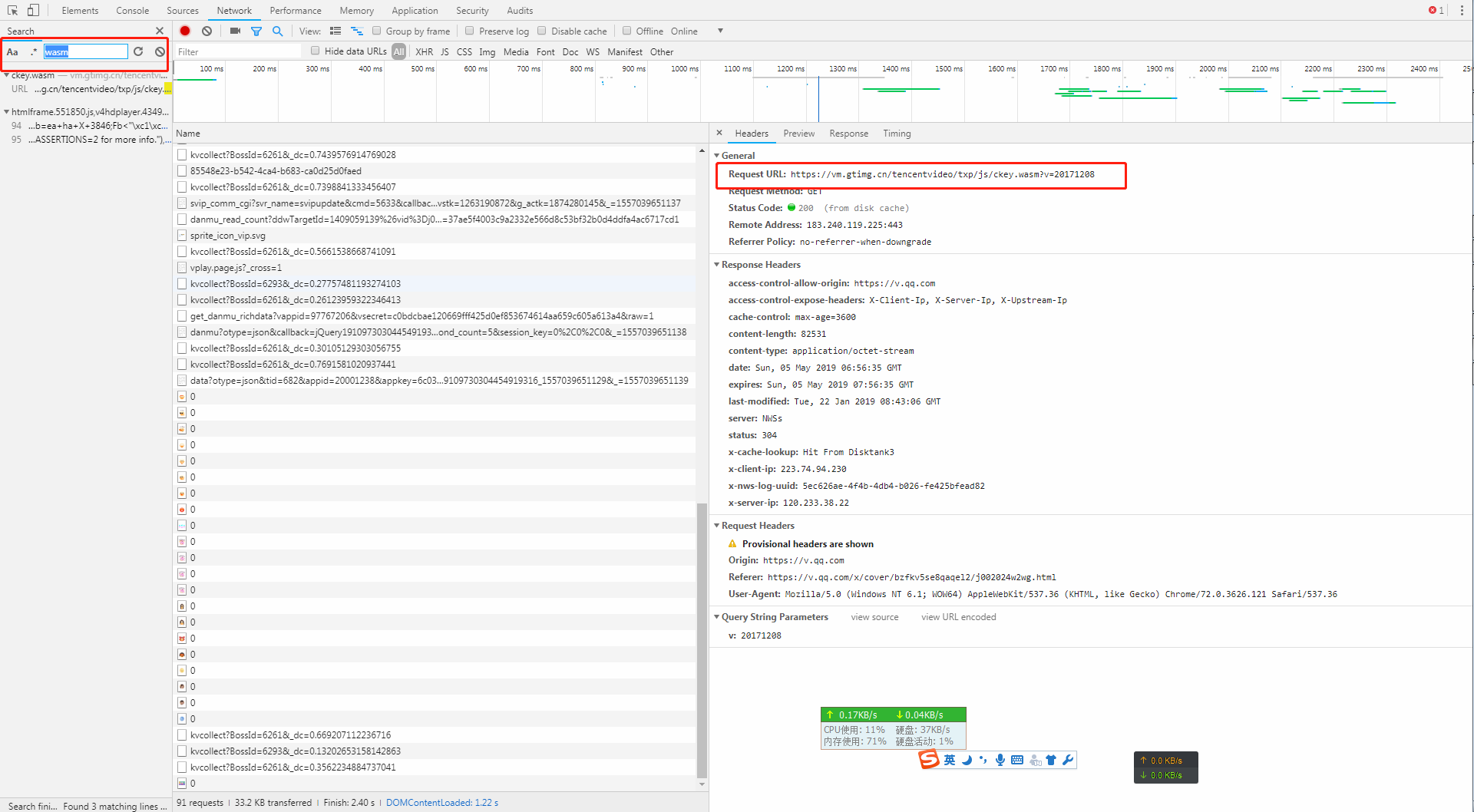Click the request list vertical scrollbar

(702, 640)
